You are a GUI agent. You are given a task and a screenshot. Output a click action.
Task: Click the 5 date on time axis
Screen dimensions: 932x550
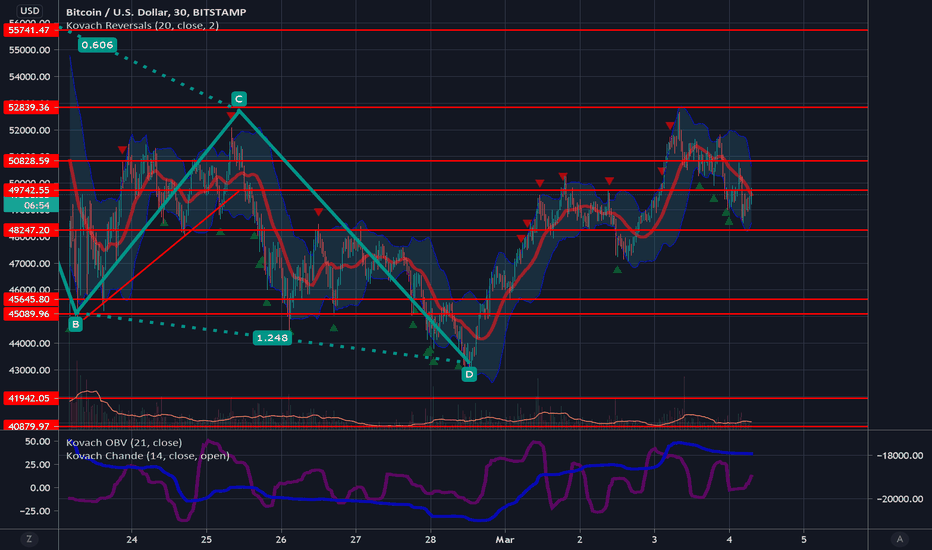(804, 539)
